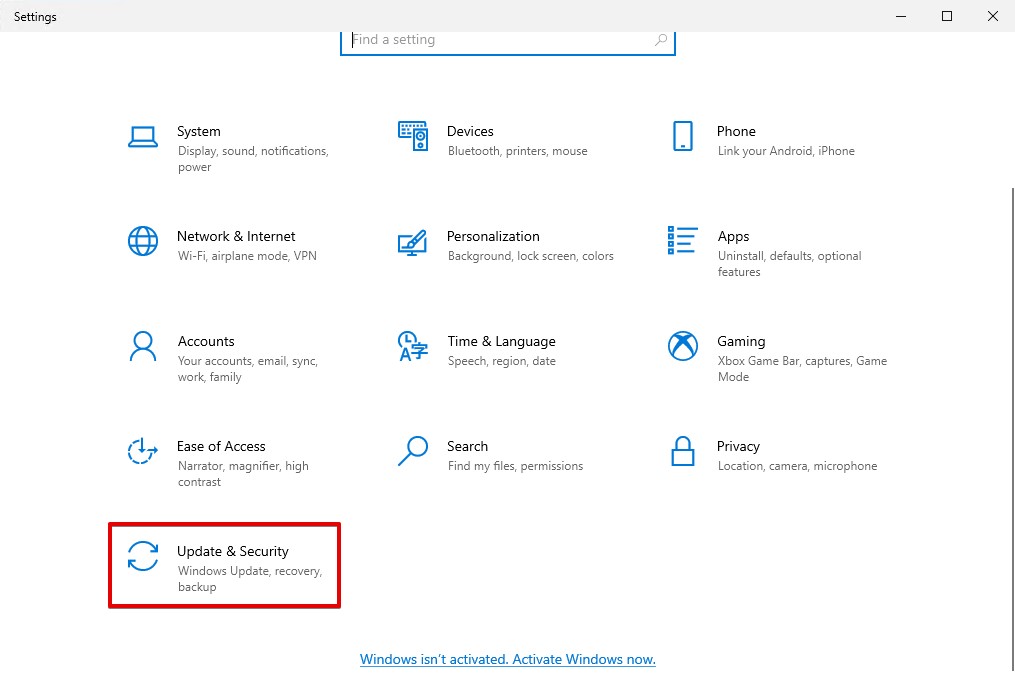Open Search via the magnifying glass icon
This screenshot has width=1015, height=686.
413,451
